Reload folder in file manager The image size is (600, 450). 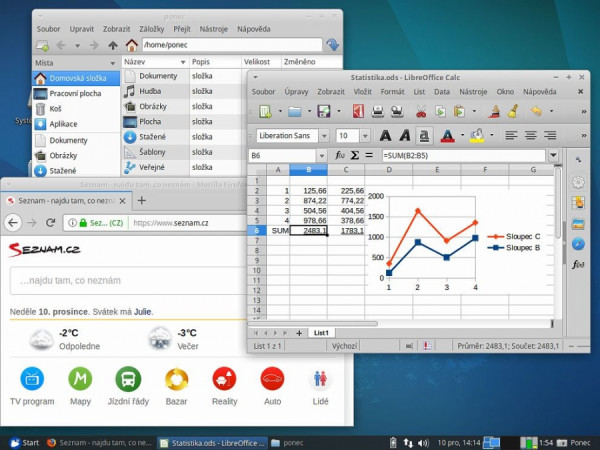coord(333,45)
